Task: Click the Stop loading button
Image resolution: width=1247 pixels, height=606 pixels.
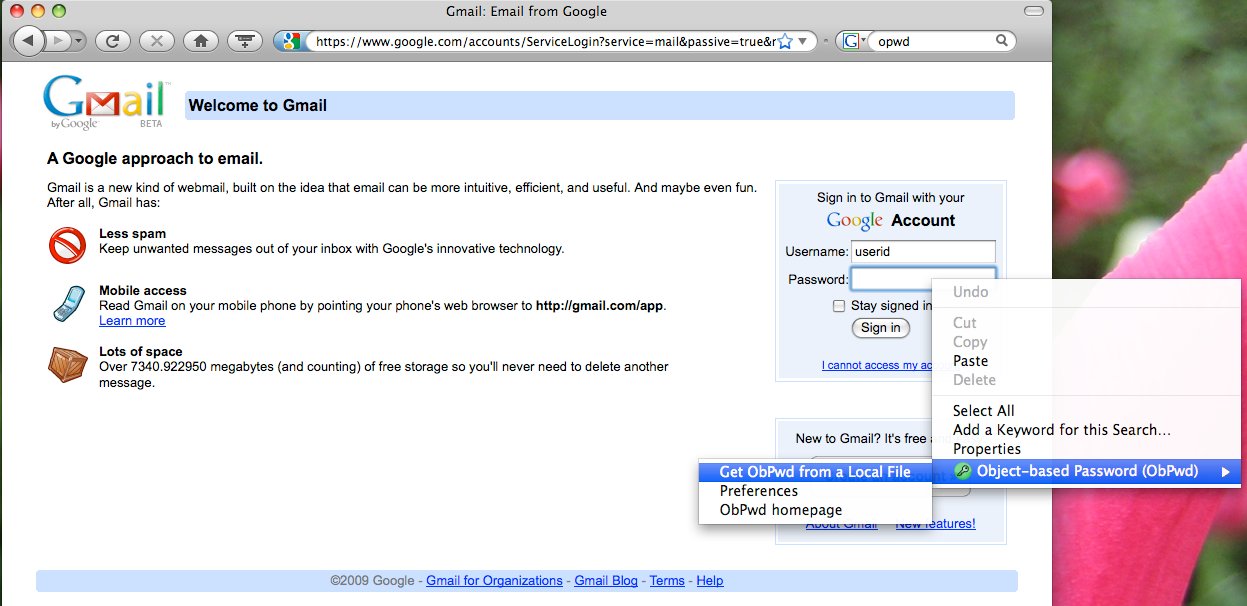Action: click(x=157, y=41)
